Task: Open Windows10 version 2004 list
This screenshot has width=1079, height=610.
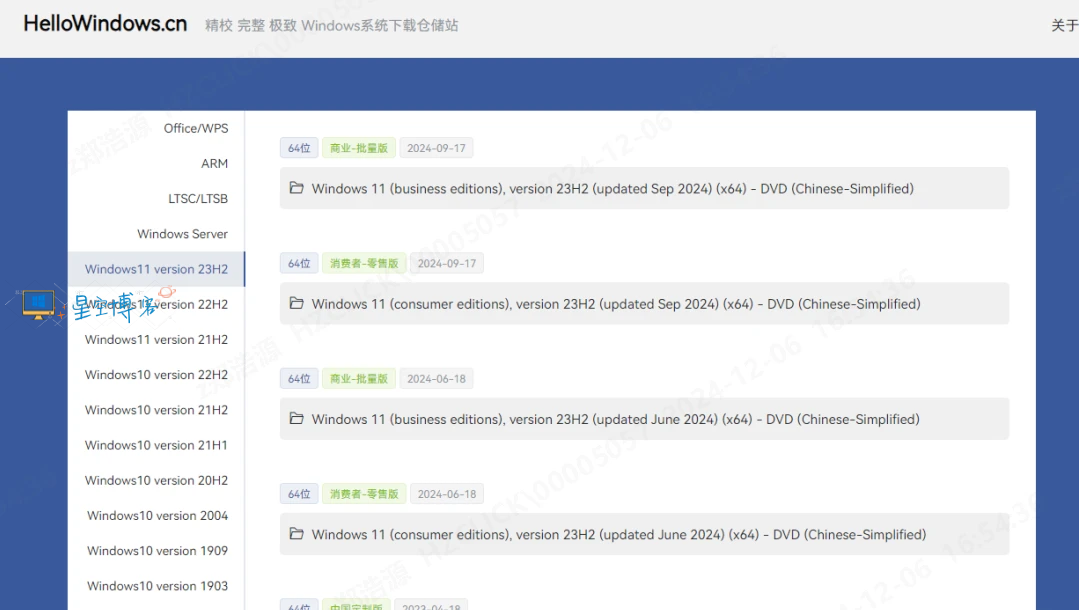Action: point(157,515)
